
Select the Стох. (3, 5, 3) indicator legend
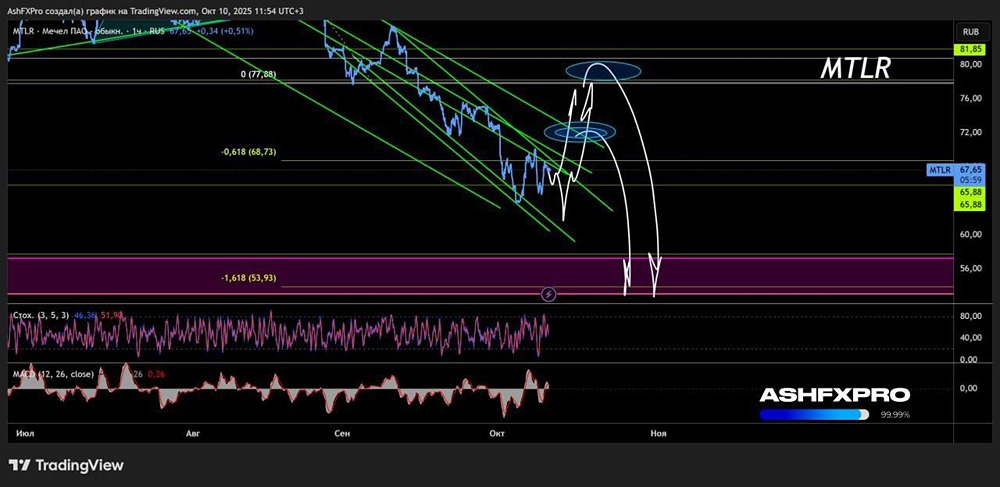click(41, 315)
